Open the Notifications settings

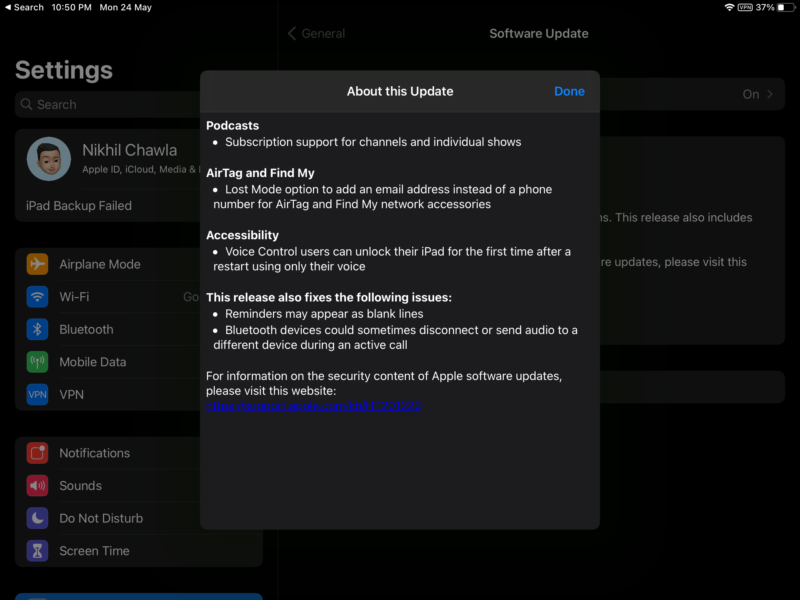click(108, 453)
